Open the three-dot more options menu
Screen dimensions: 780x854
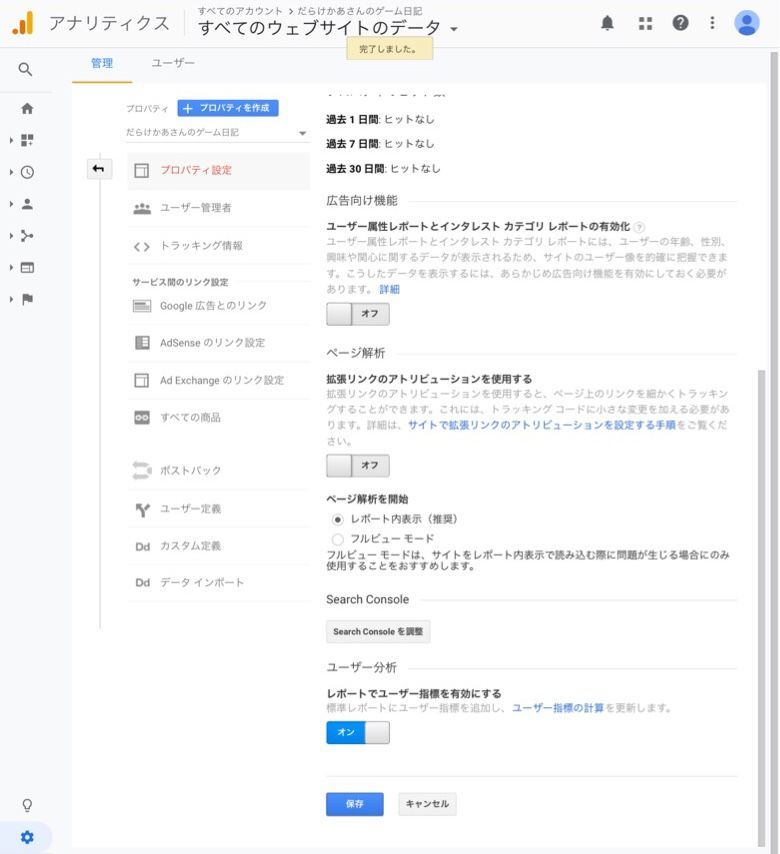pos(712,23)
